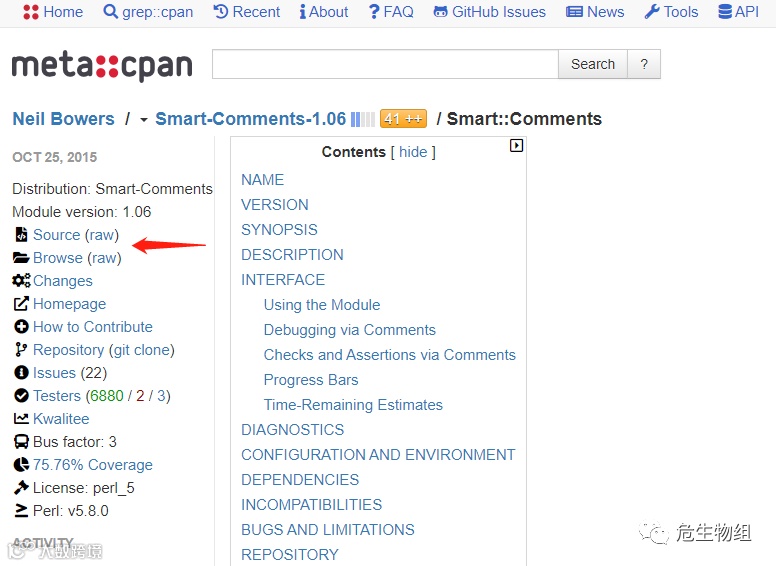
Task: Click the About info icon
Action: click(302, 12)
